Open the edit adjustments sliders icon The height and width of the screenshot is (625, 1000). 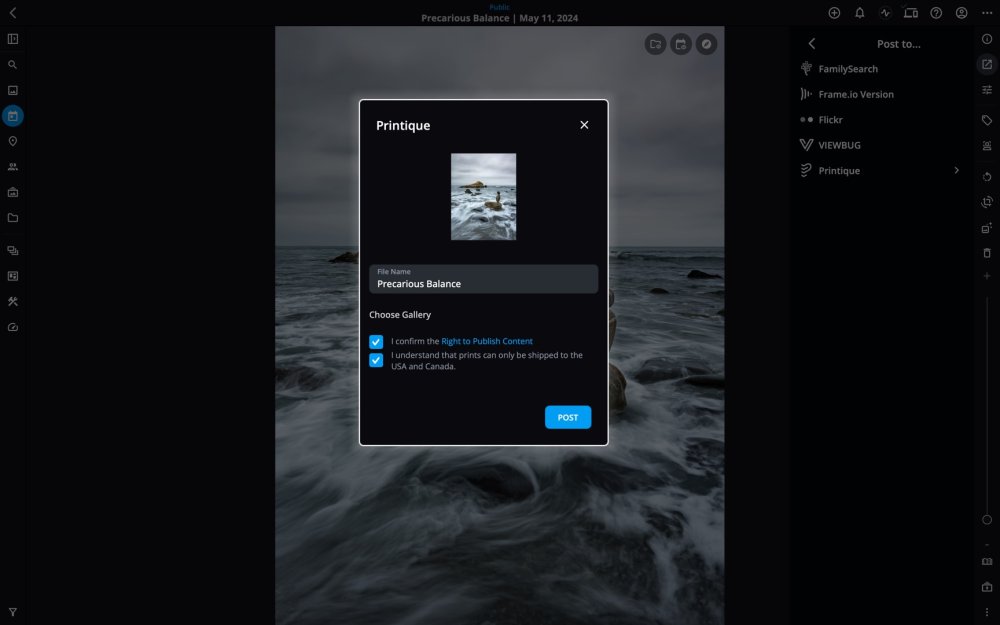coord(987,90)
